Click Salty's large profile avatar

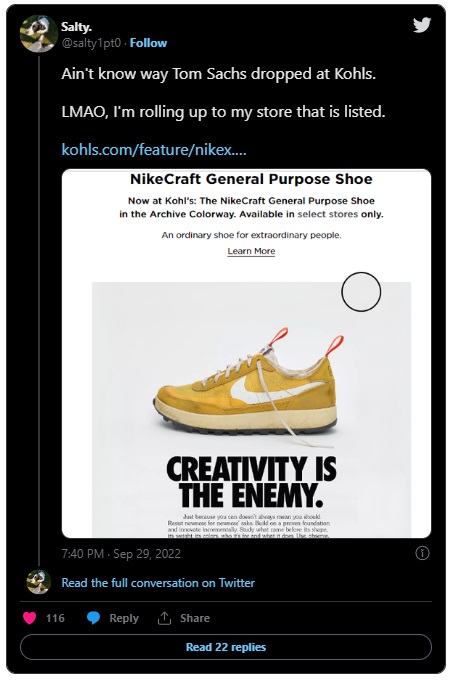click(x=39, y=34)
